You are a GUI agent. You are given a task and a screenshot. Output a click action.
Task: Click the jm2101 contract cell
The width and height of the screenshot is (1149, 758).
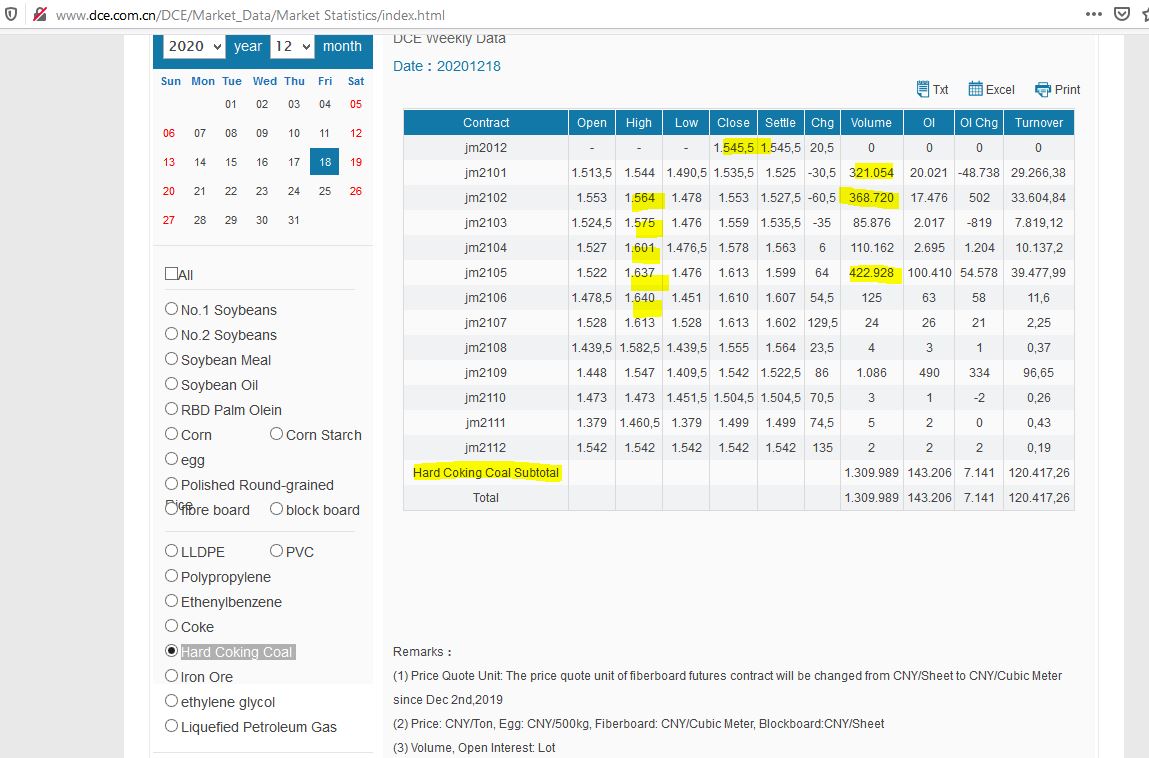[486, 172]
